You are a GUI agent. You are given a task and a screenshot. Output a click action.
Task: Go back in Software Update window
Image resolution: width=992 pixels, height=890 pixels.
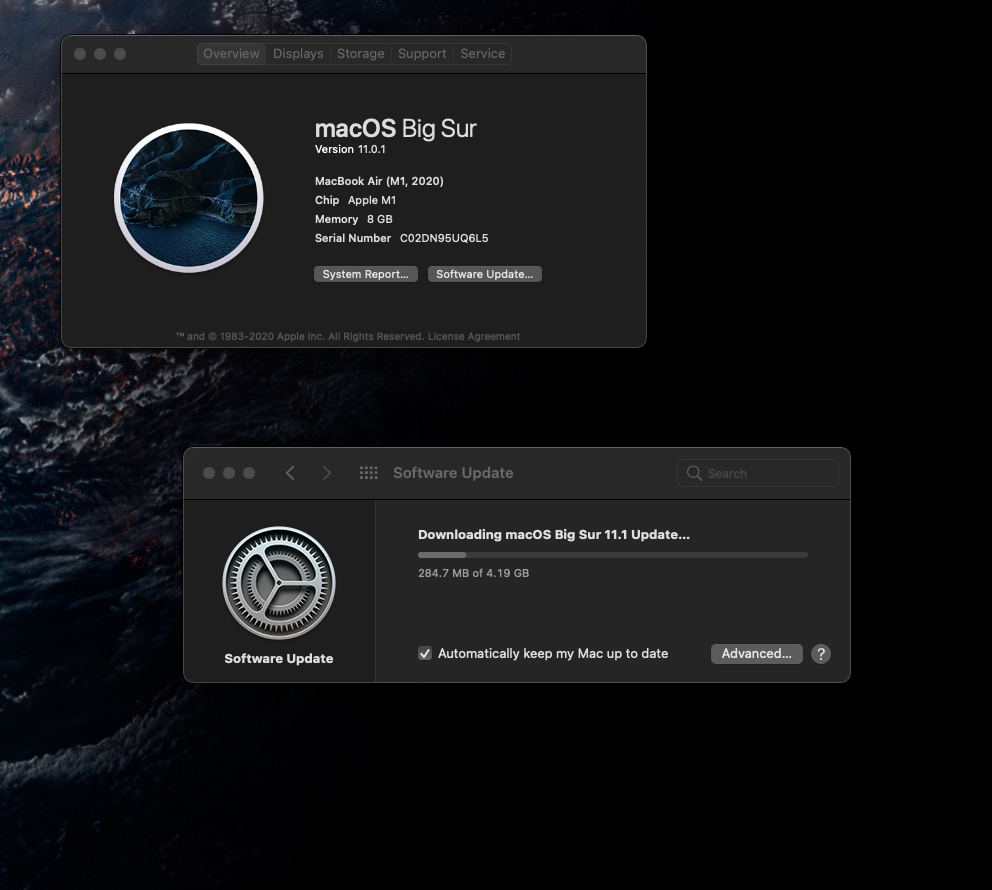click(x=290, y=473)
